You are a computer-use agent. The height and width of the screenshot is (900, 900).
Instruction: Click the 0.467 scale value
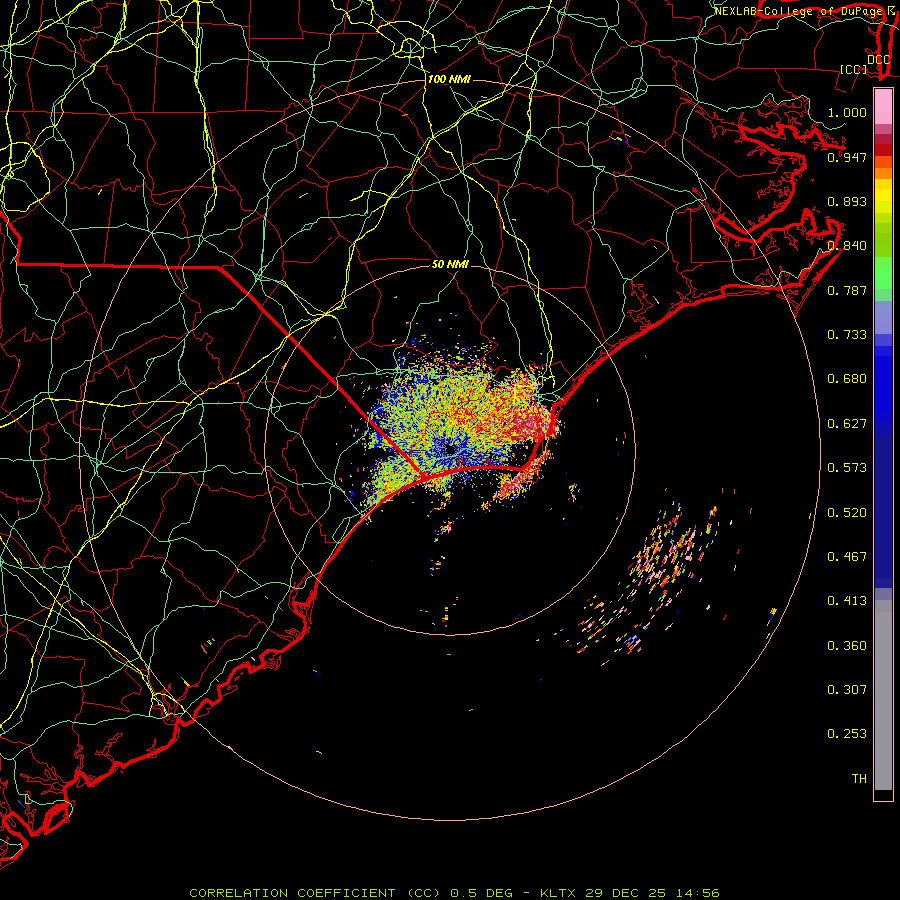[x=847, y=557]
